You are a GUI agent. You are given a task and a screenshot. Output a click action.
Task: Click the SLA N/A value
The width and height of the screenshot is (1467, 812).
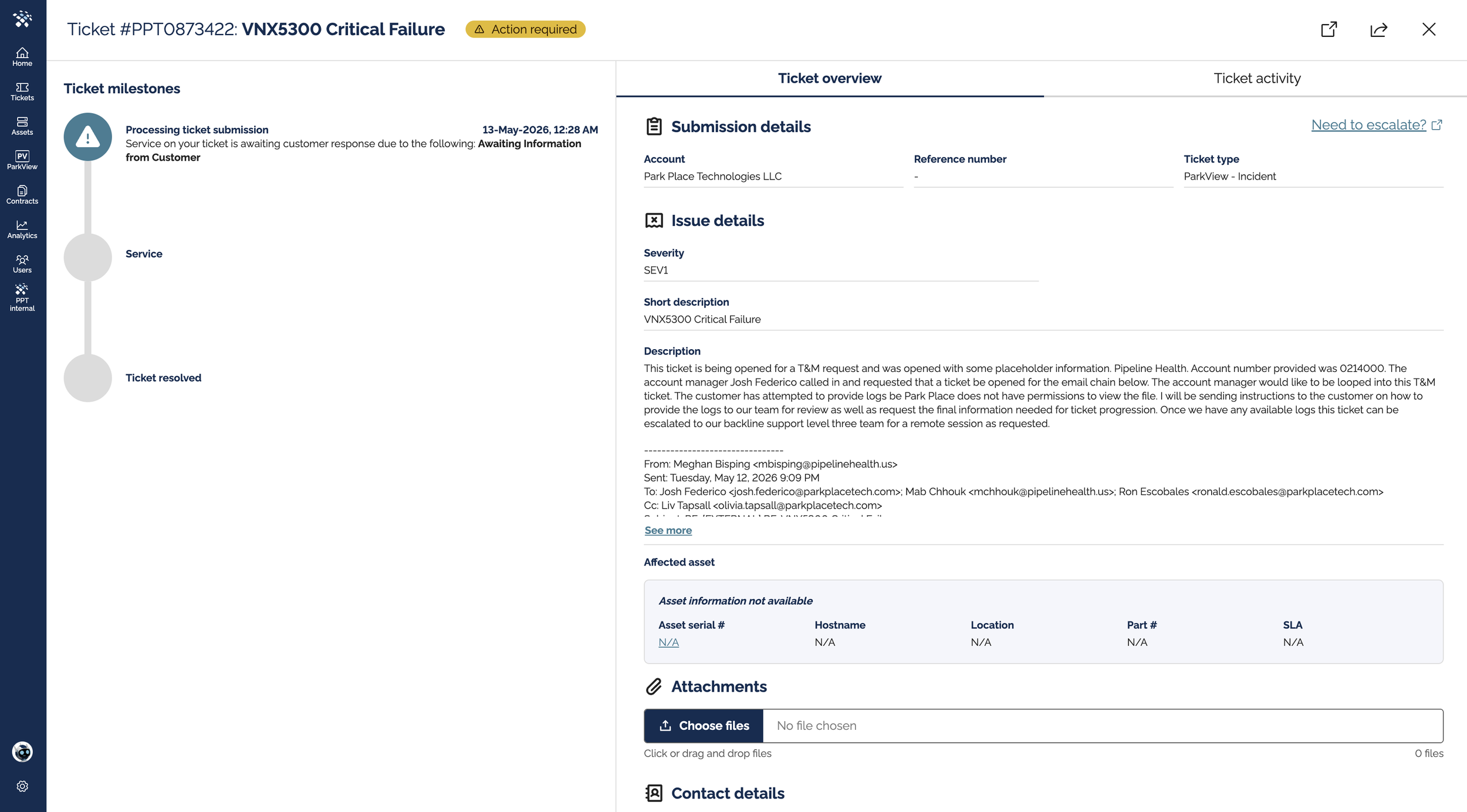[1293, 642]
